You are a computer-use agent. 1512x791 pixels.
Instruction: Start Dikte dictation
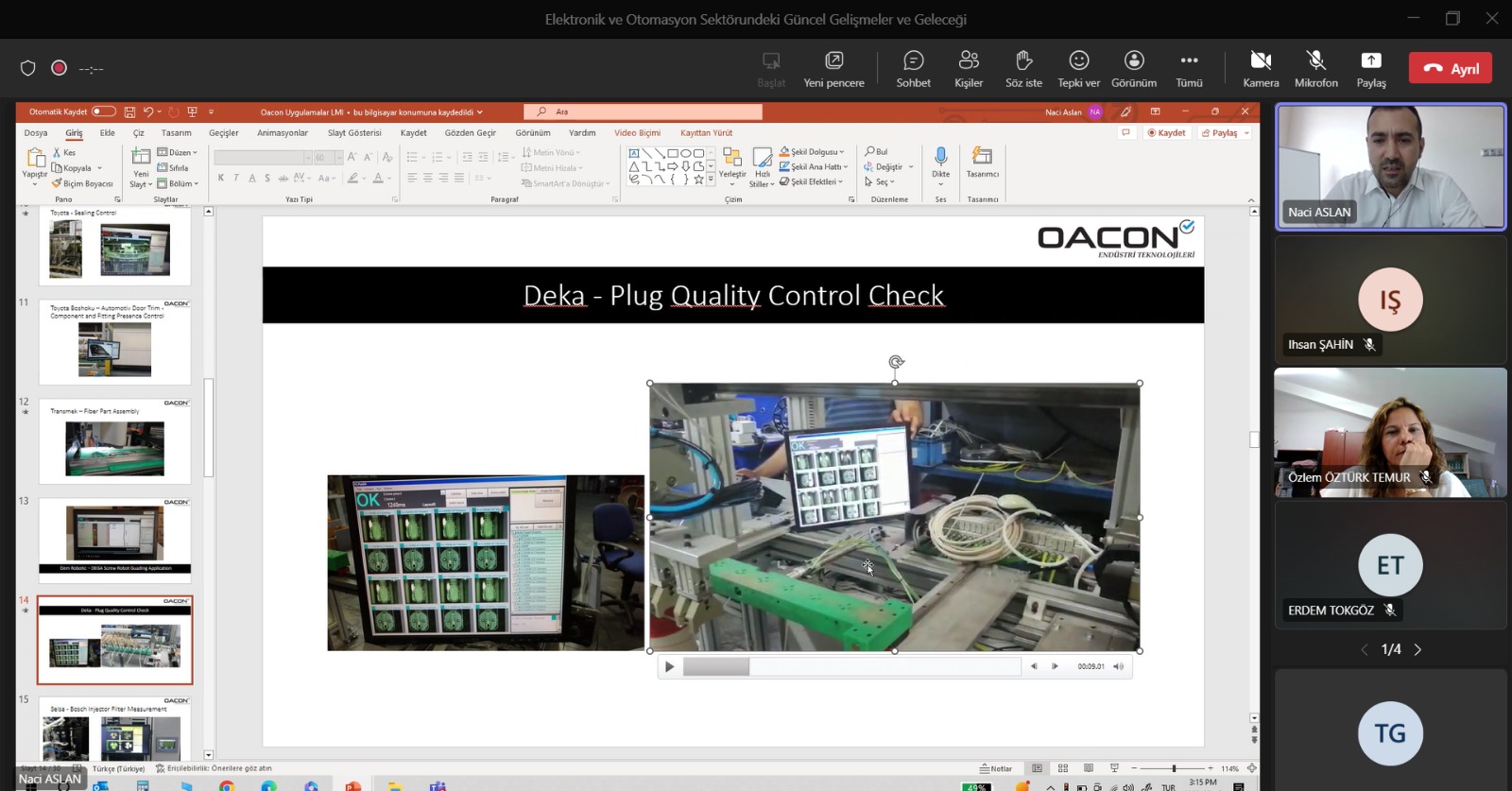coord(940,166)
